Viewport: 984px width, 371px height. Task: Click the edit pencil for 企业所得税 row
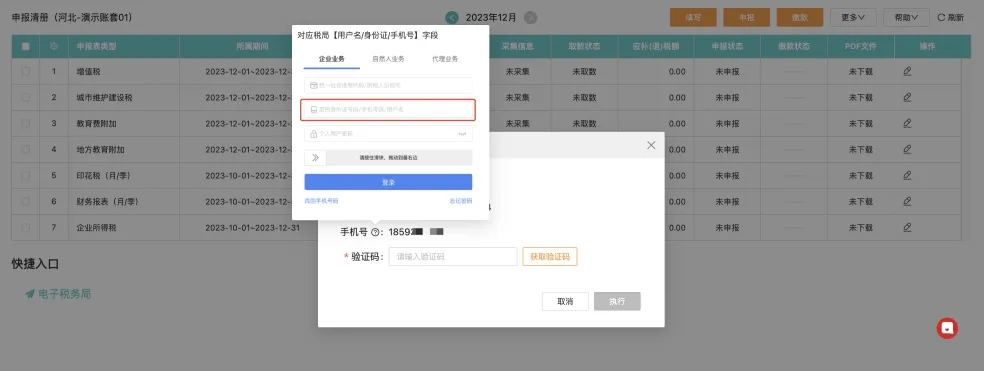907,227
